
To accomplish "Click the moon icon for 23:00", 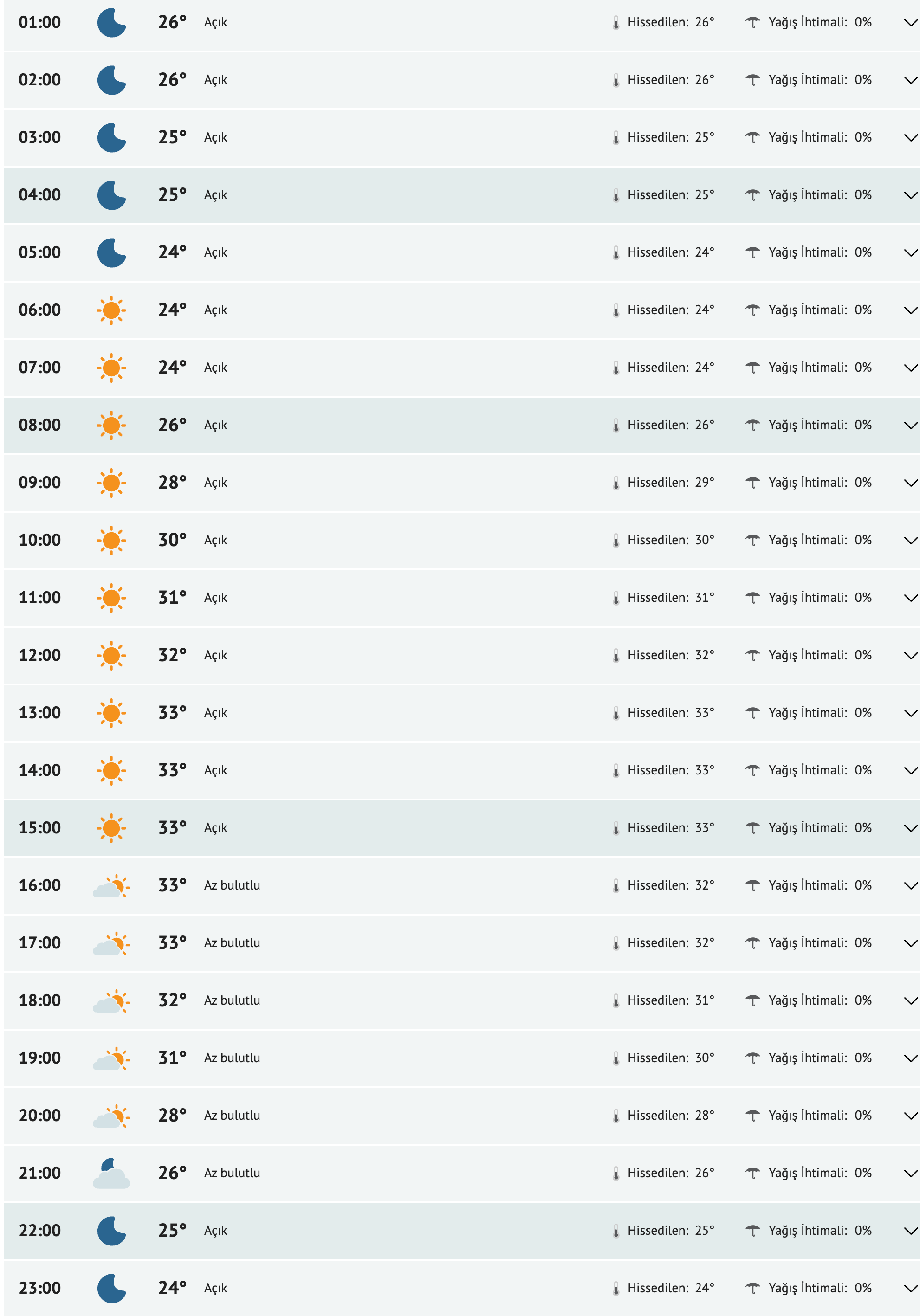I will coord(111,1289).
